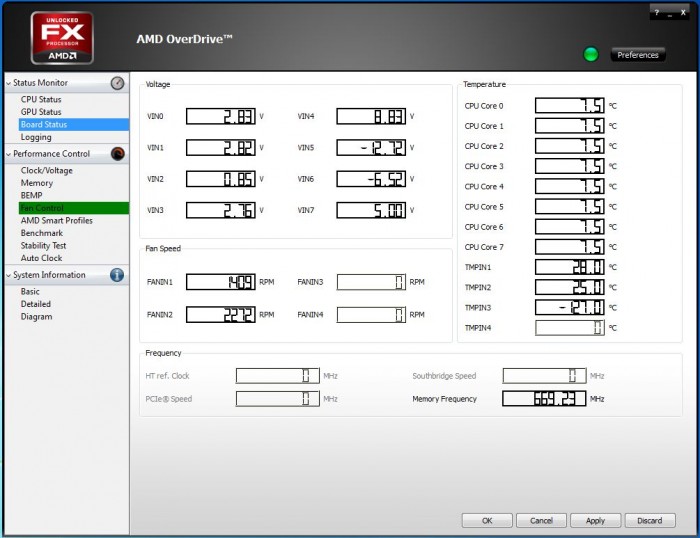Open CPU Status page
The width and height of the screenshot is (700, 538).
coord(41,99)
